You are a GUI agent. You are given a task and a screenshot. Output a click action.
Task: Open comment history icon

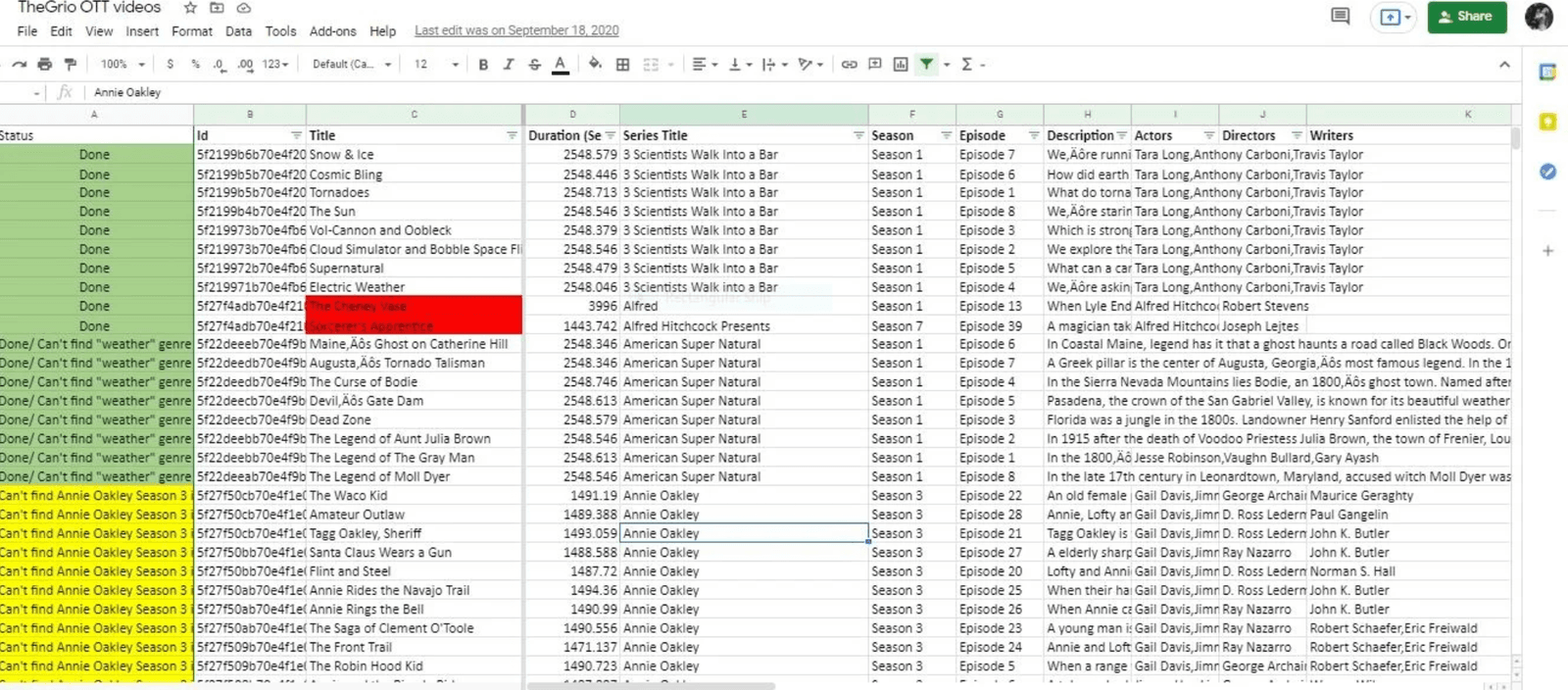[1340, 17]
